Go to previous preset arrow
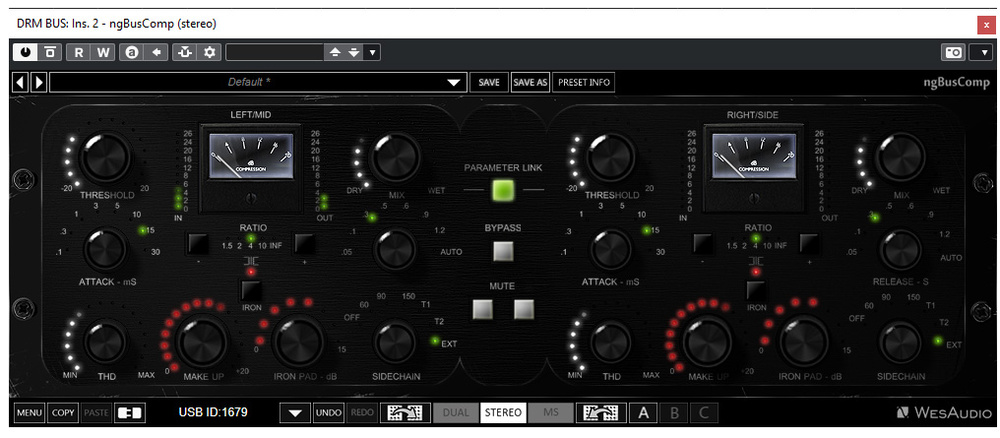The height and width of the screenshot is (438, 1000). 20,82
